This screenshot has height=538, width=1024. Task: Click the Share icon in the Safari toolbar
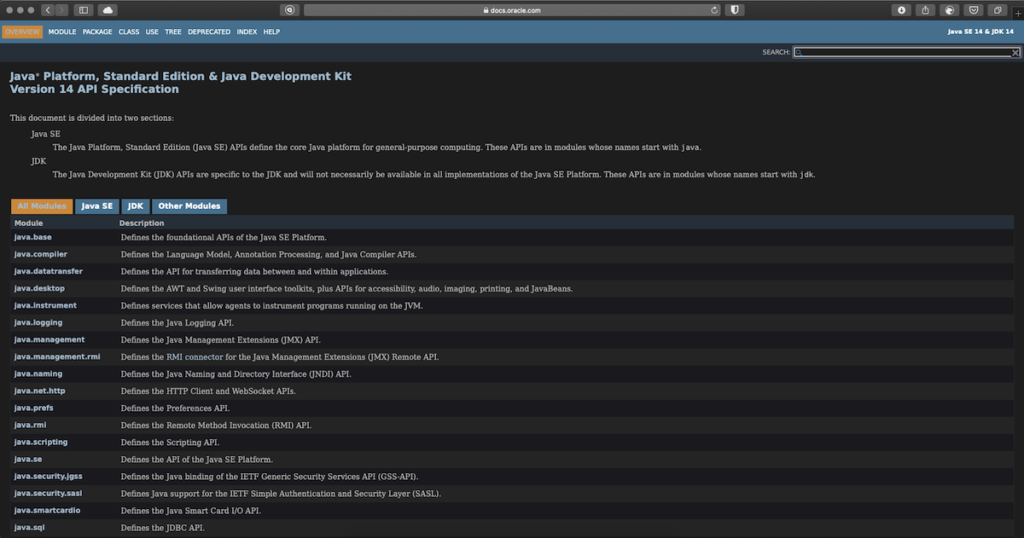pyautogui.click(x=925, y=10)
